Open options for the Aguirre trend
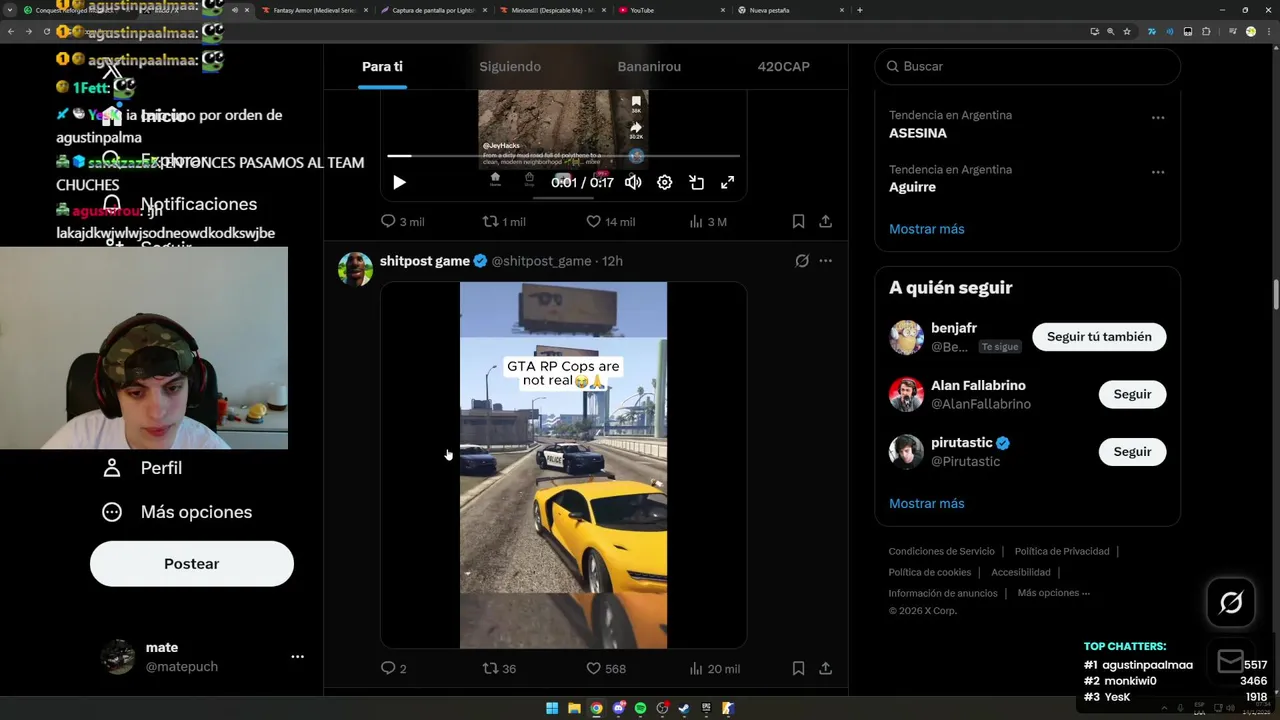 pos(1158,172)
